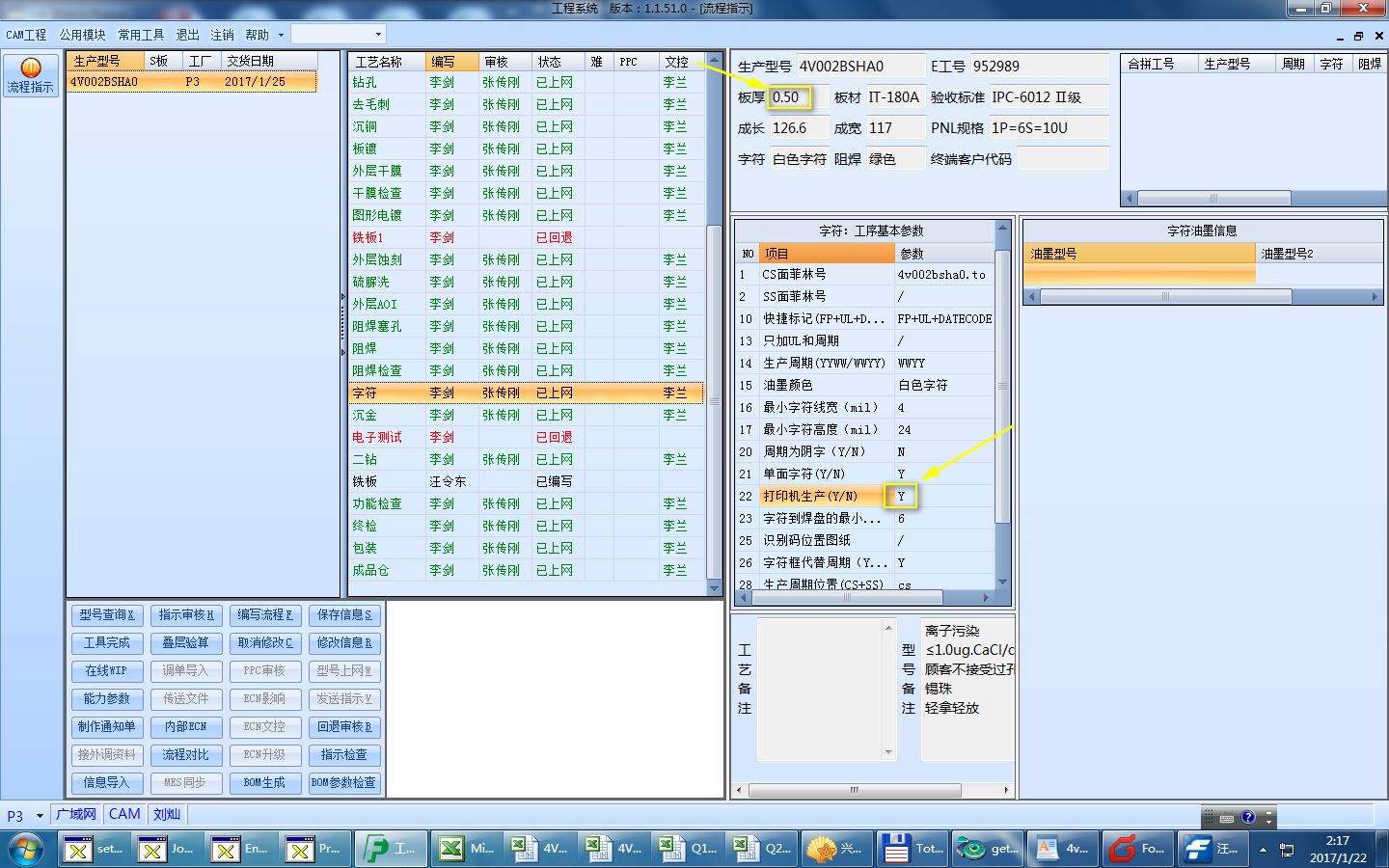Screen dimensions: 1389x868
Task: Click 信息导入 button
Action: click(106, 783)
